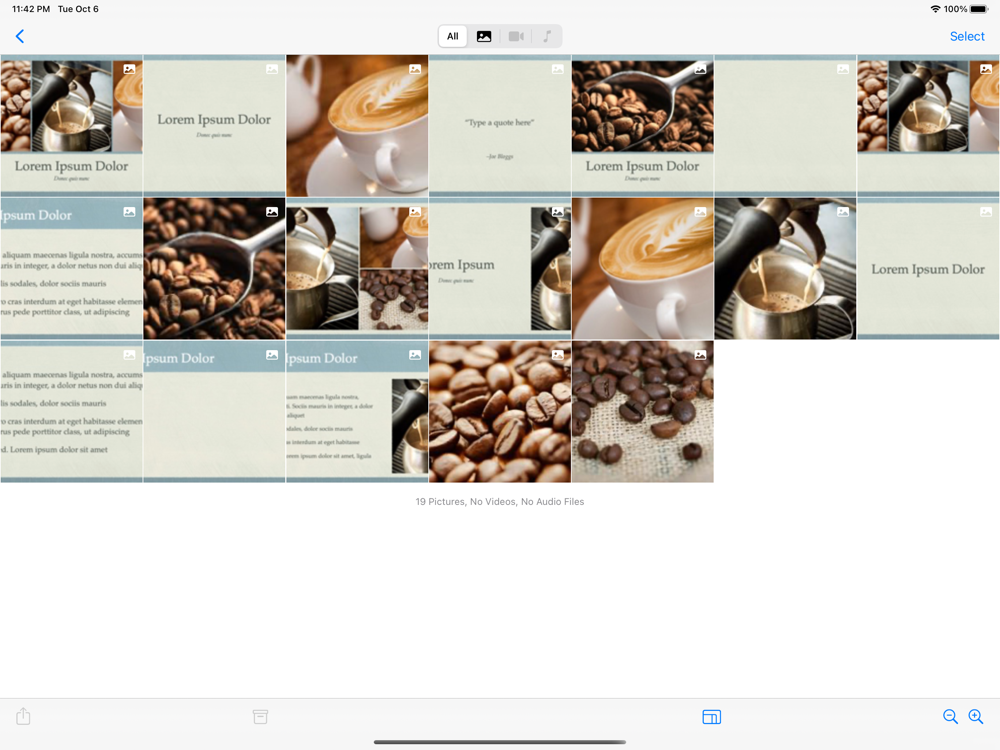Tap the Select button
Image resolution: width=1000 pixels, height=750 pixels.
967,36
